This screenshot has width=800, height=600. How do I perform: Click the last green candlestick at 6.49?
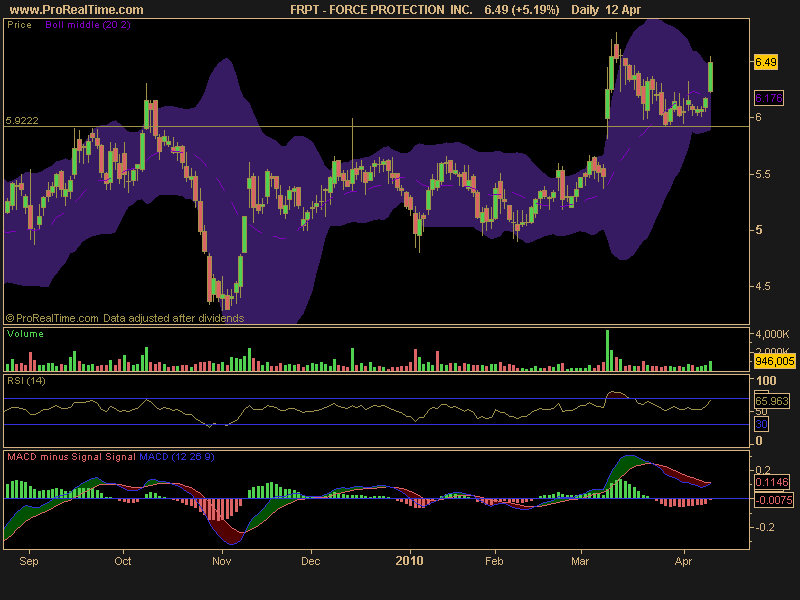[710, 76]
